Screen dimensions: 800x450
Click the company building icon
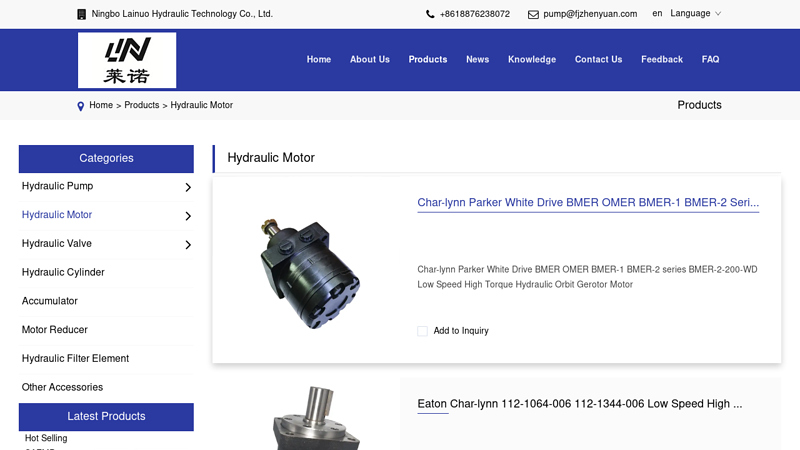point(81,14)
